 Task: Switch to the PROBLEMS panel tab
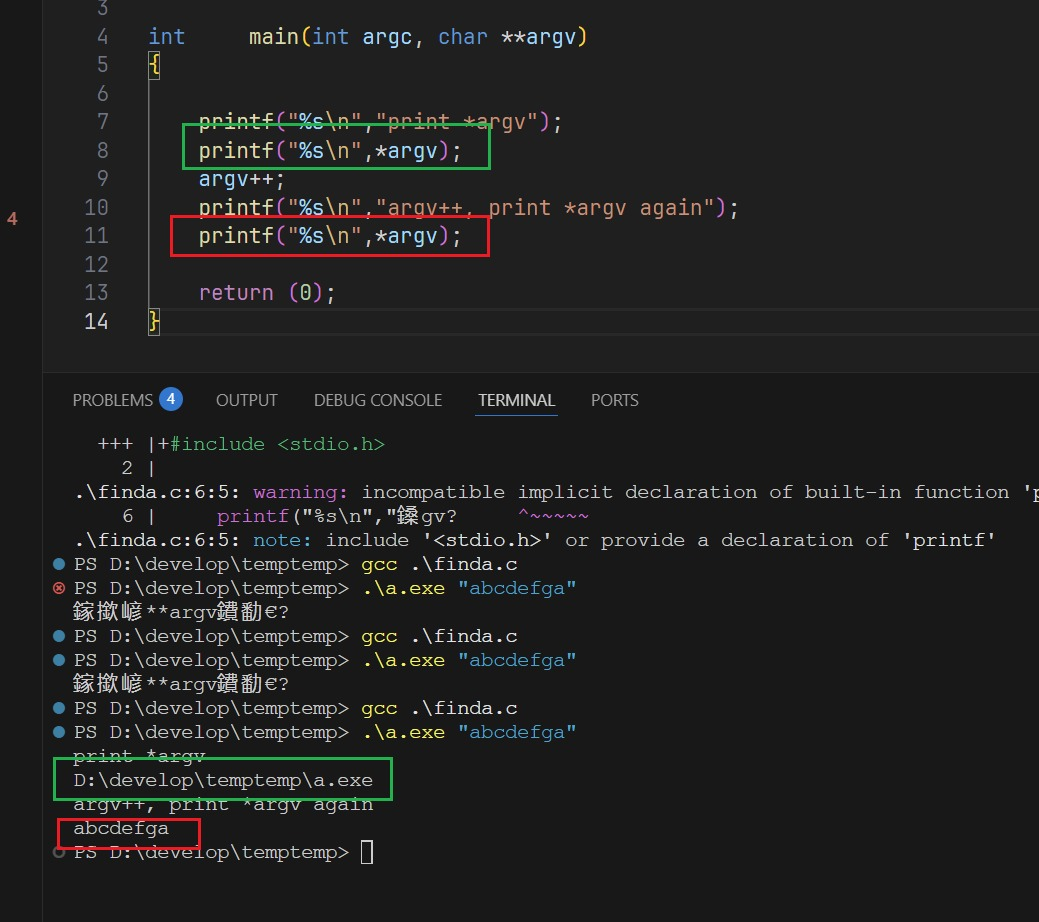point(112,400)
